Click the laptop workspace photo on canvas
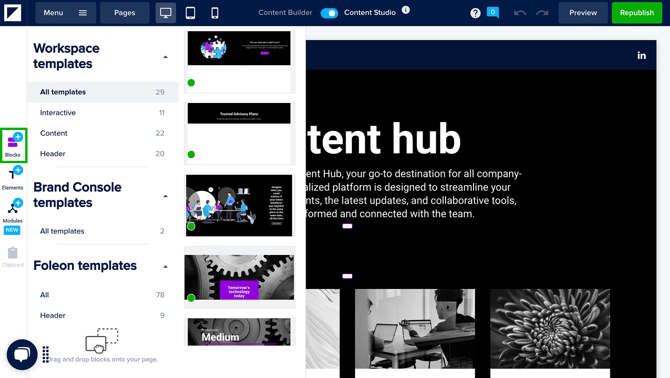Screen dimensions: 670x378 414,328
